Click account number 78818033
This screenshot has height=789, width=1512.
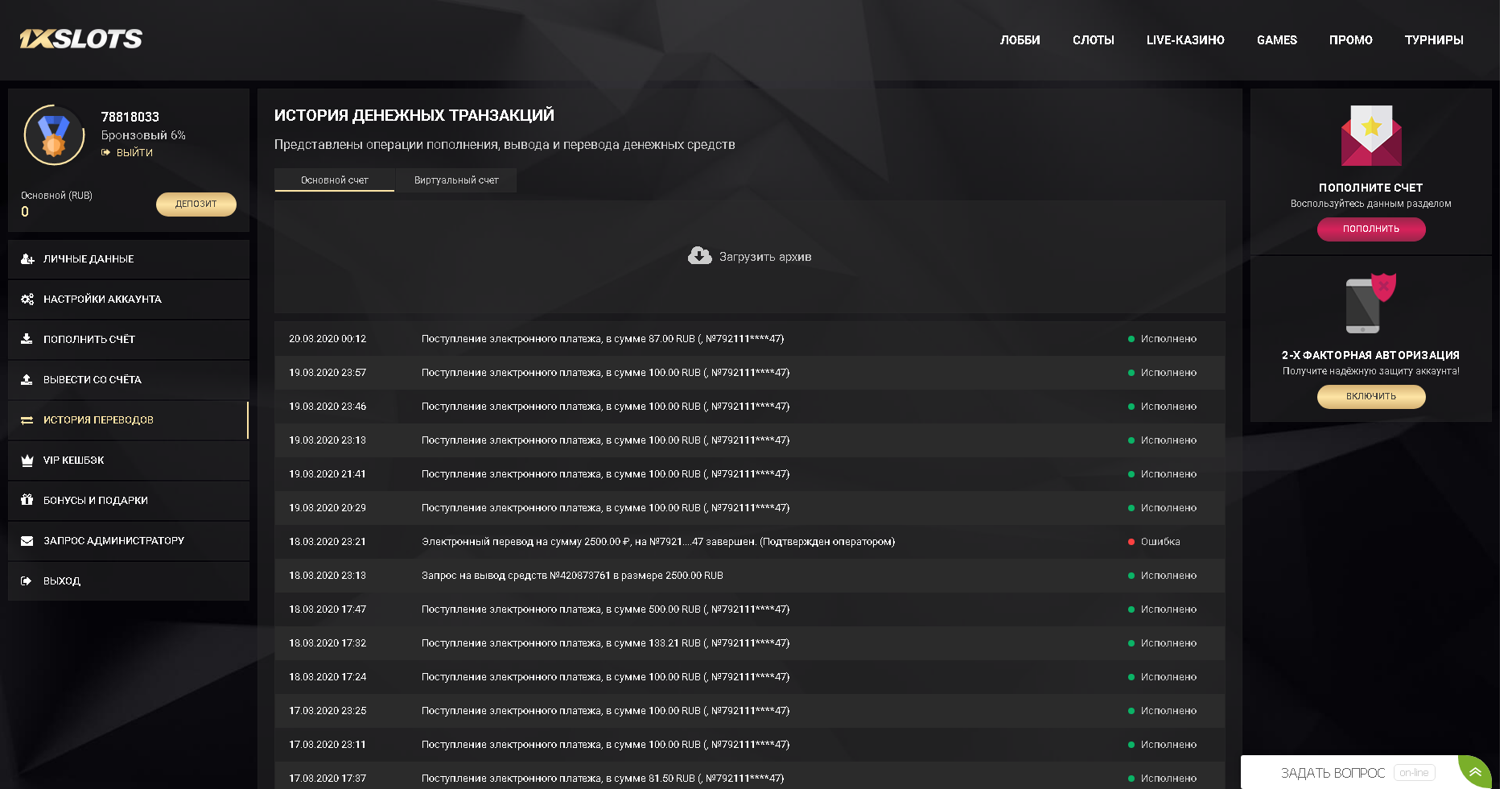pyautogui.click(x=130, y=117)
